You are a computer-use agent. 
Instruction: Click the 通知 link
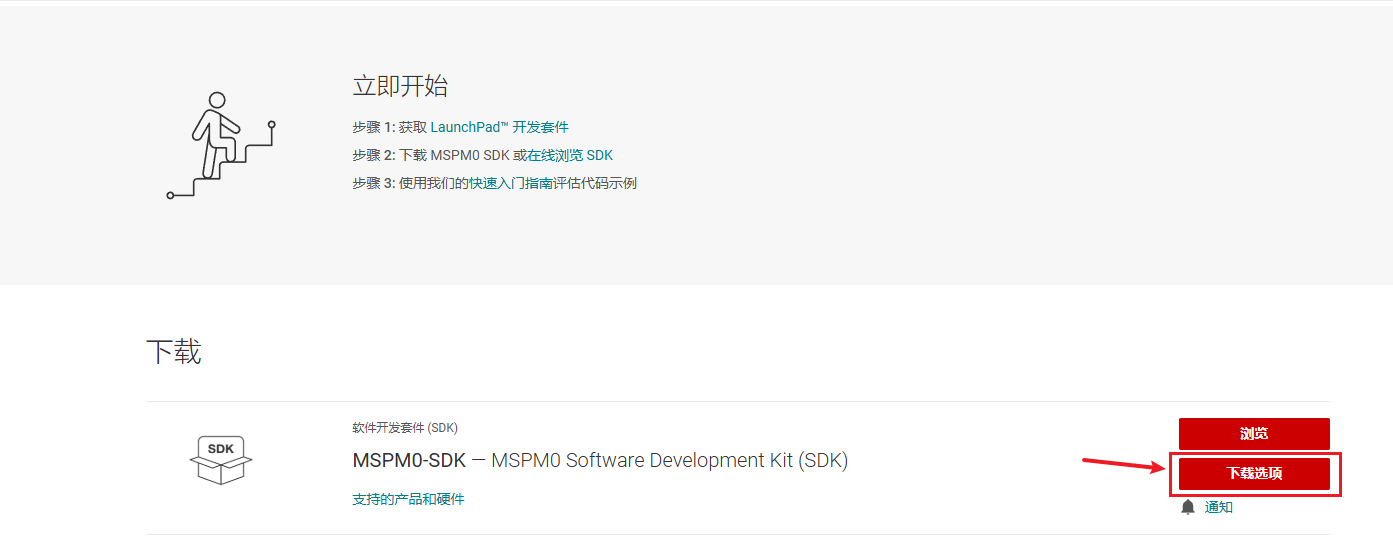(x=1219, y=507)
